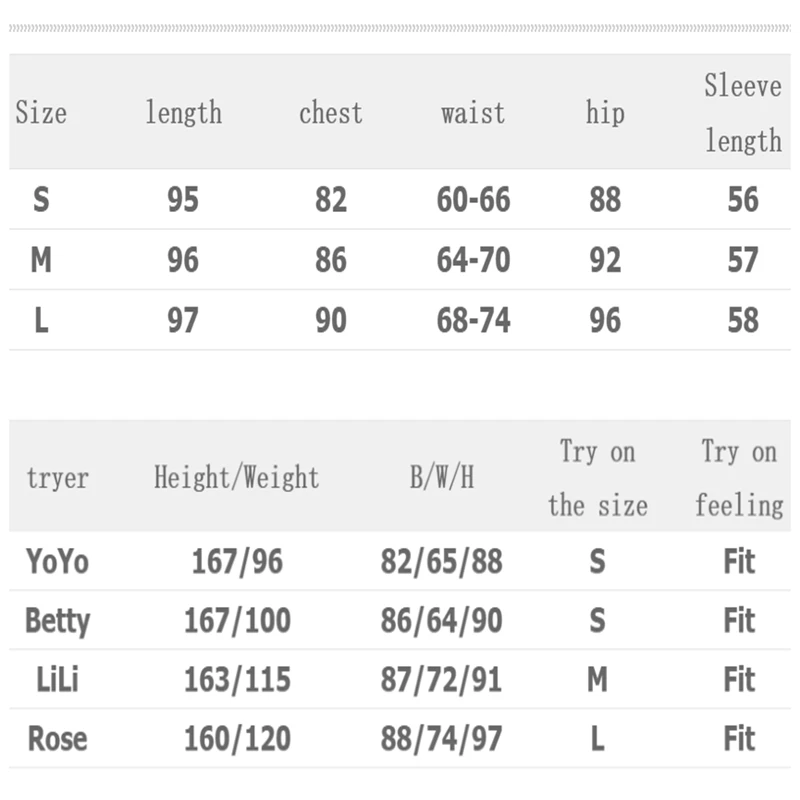
Task: Select size M row label
Action: click(x=41, y=260)
